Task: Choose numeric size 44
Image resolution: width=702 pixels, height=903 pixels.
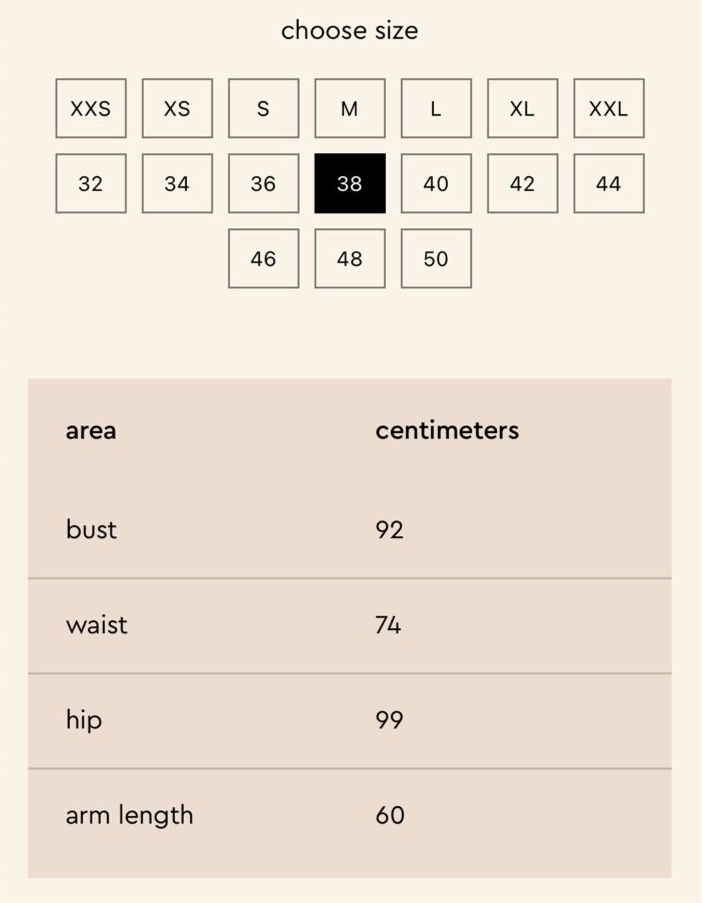Action: (x=608, y=183)
